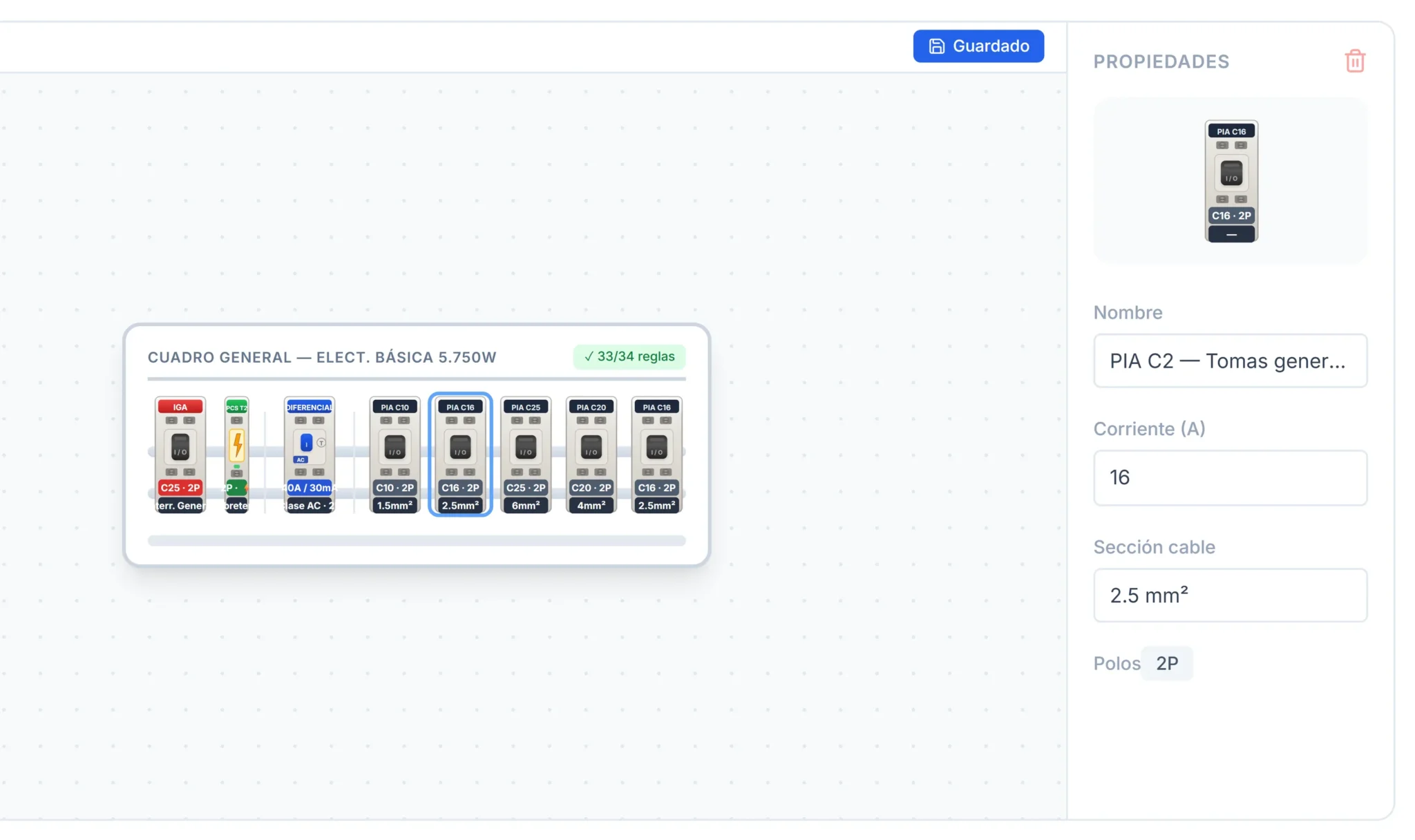The width and height of the screenshot is (1415, 840).
Task: Click the empty lower DIN rail row
Action: tap(417, 541)
